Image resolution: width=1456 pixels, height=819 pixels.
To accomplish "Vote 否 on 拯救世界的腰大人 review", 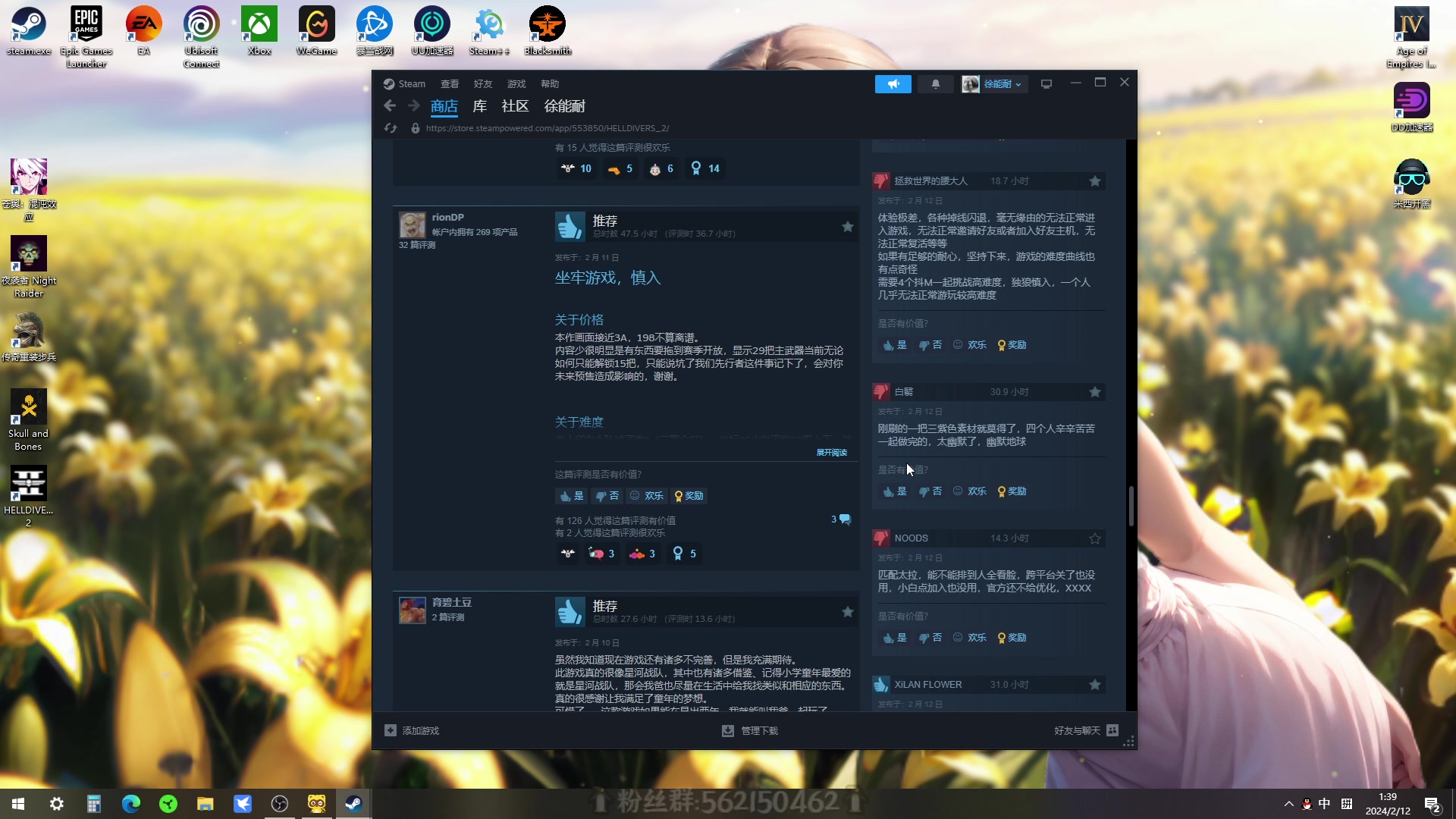I will [x=930, y=345].
